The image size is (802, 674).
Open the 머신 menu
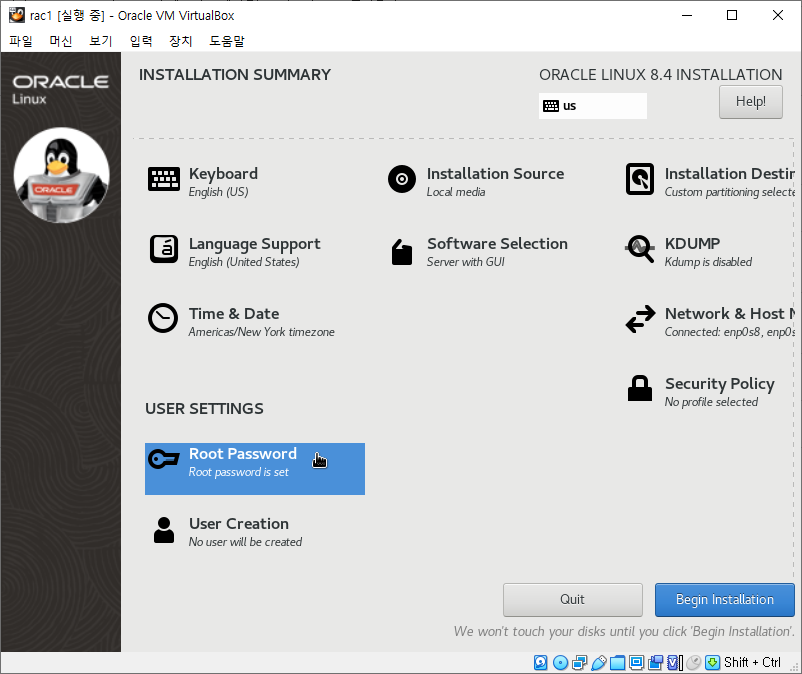point(61,41)
